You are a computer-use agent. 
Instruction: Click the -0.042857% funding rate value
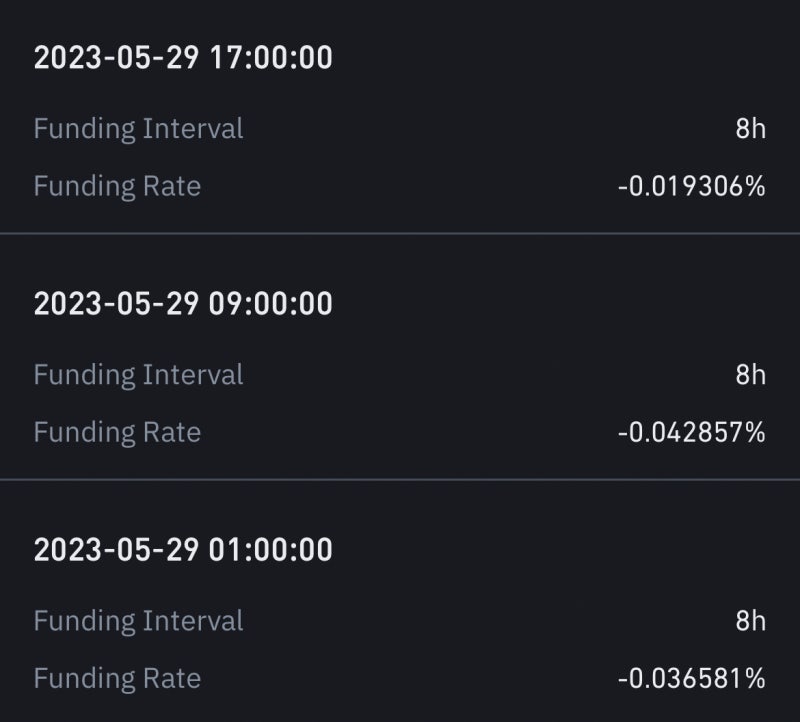pos(691,432)
